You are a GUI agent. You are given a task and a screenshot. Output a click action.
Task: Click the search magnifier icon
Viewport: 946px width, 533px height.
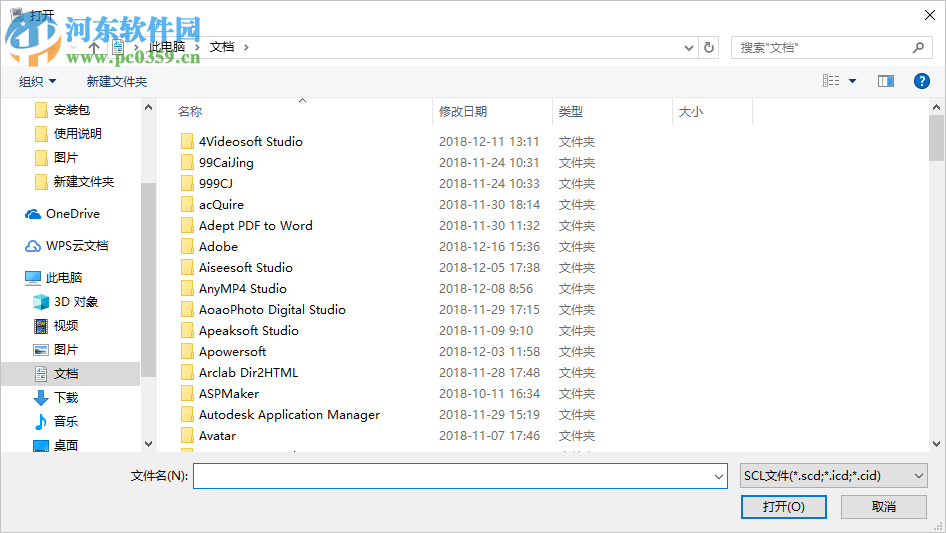[918, 47]
